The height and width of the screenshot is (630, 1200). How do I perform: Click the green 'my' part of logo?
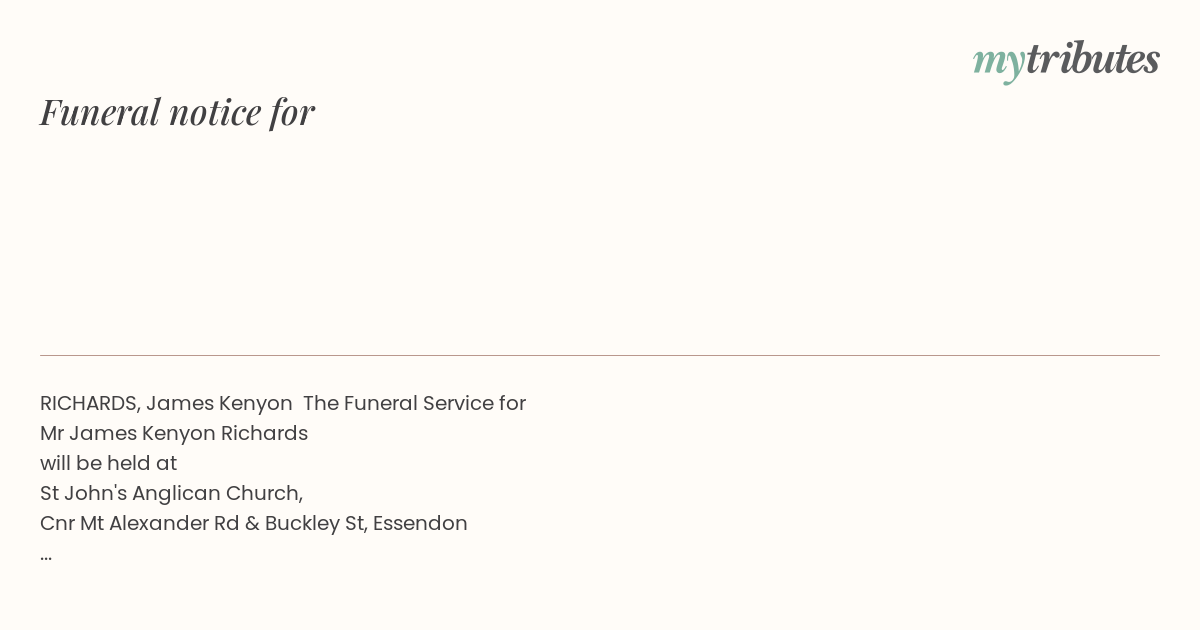[999, 62]
